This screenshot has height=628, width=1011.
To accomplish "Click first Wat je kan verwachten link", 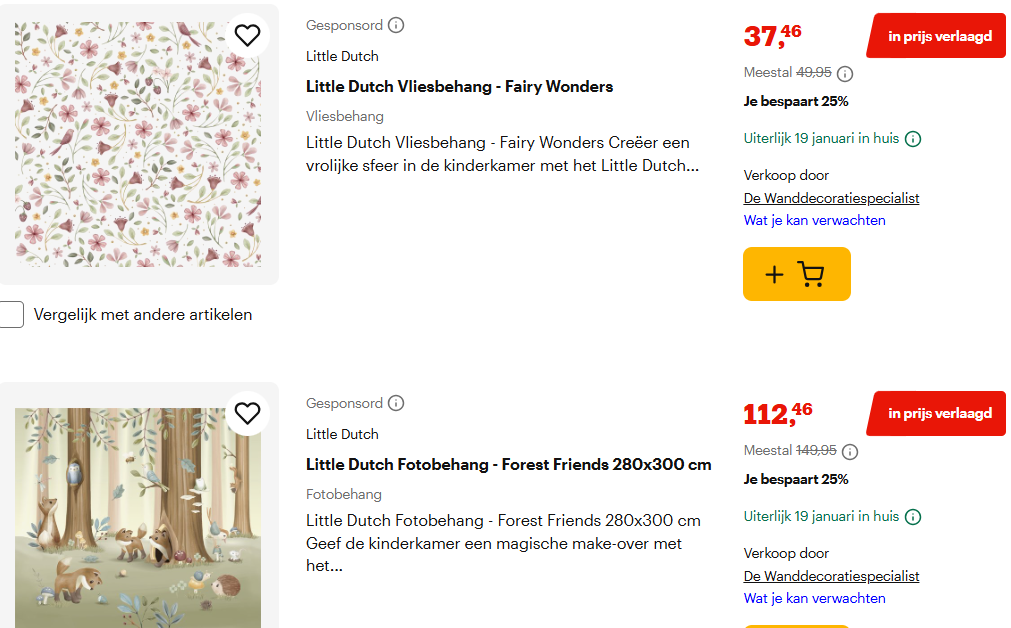I will [x=814, y=220].
